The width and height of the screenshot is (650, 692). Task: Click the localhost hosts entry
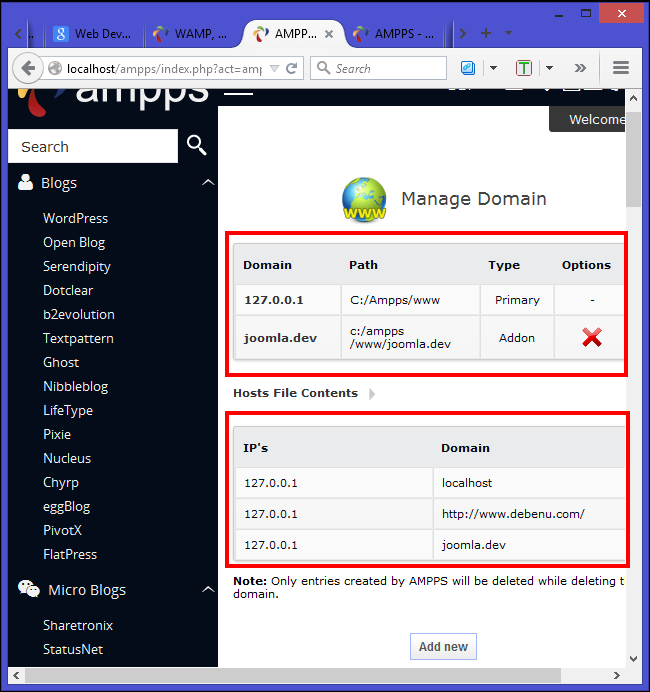tap(467, 483)
